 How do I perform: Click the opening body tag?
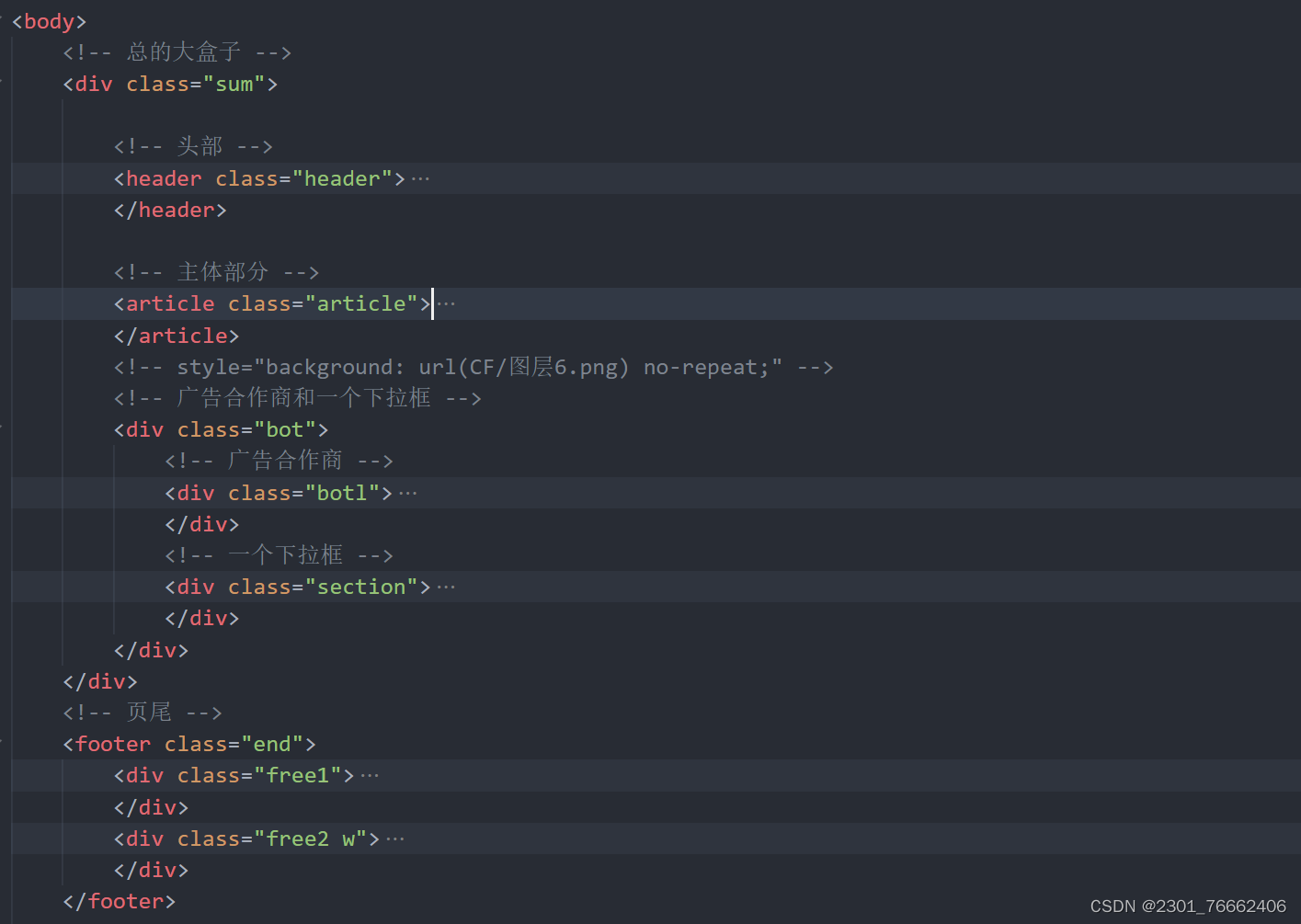[49, 21]
